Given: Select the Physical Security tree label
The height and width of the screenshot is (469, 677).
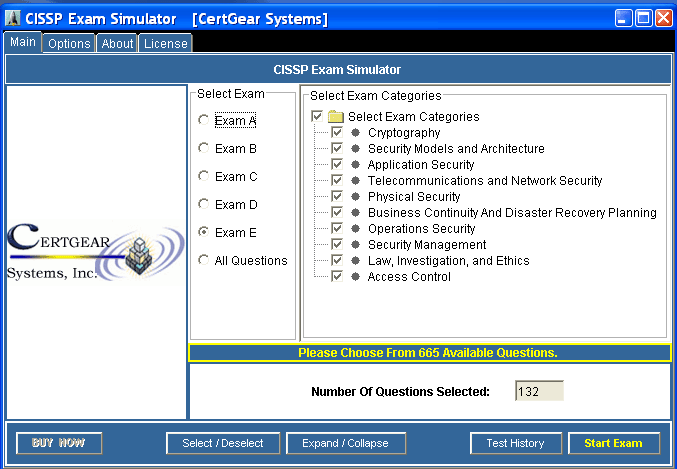Looking at the screenshot, I should tap(414, 196).
